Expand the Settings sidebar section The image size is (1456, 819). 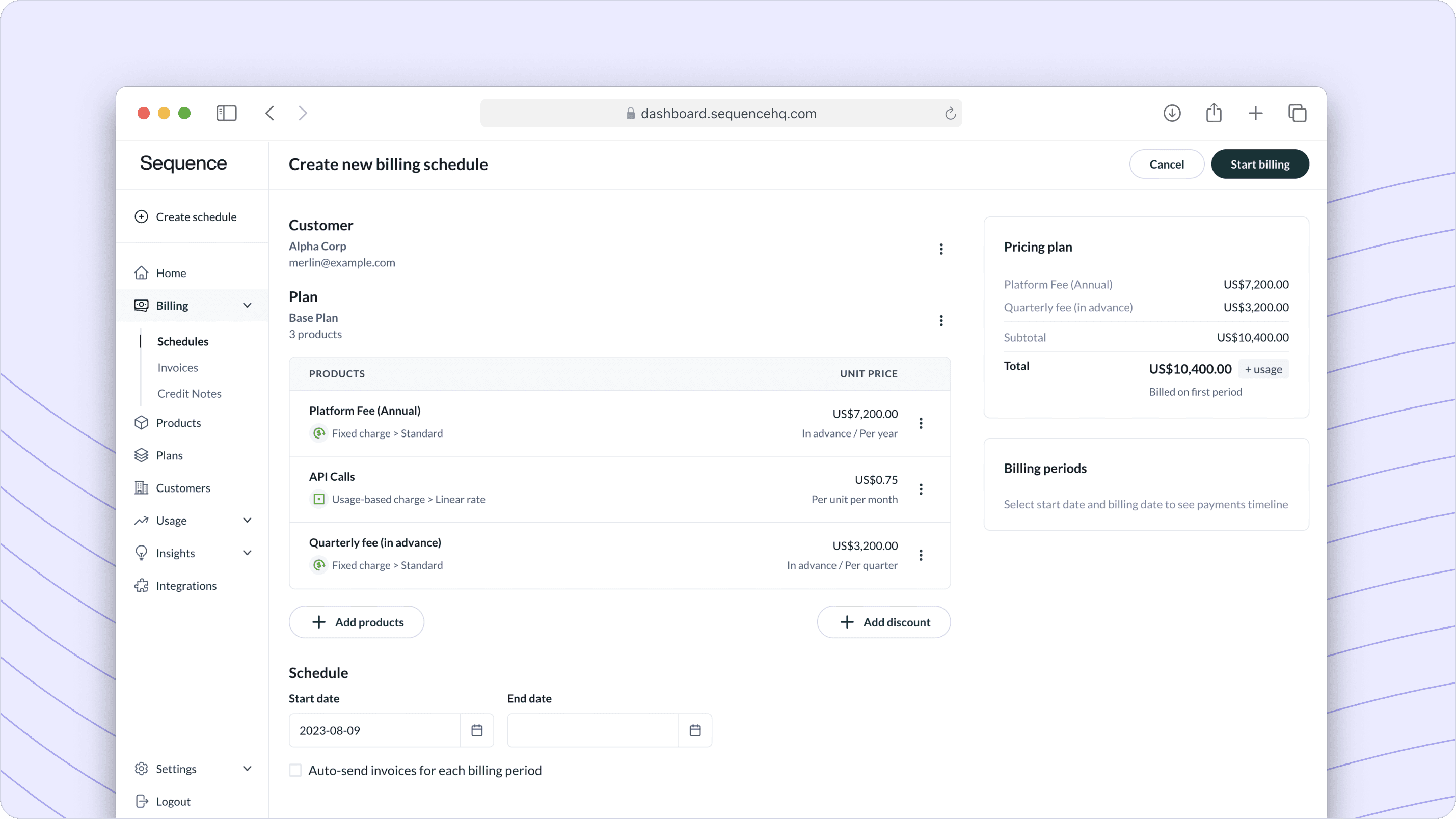pos(247,769)
